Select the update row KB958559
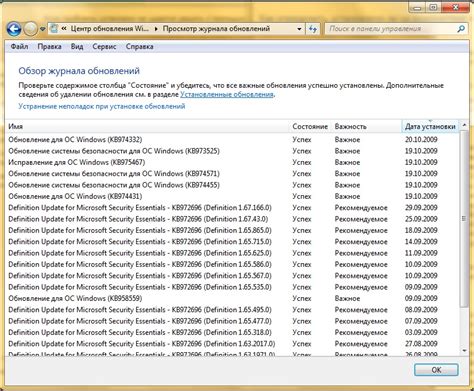The image size is (474, 391). tap(232, 298)
